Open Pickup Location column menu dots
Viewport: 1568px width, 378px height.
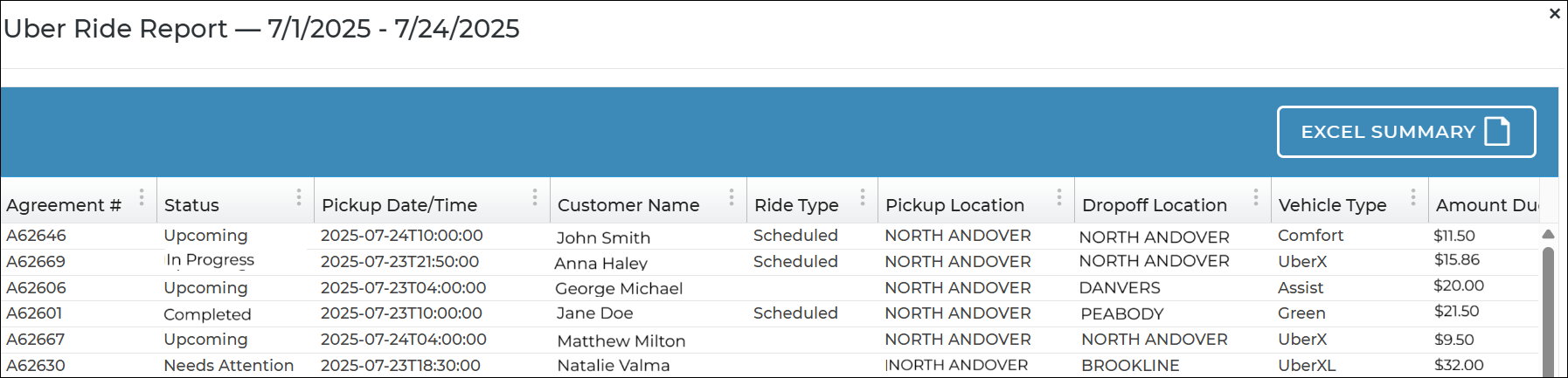[x=1059, y=198]
